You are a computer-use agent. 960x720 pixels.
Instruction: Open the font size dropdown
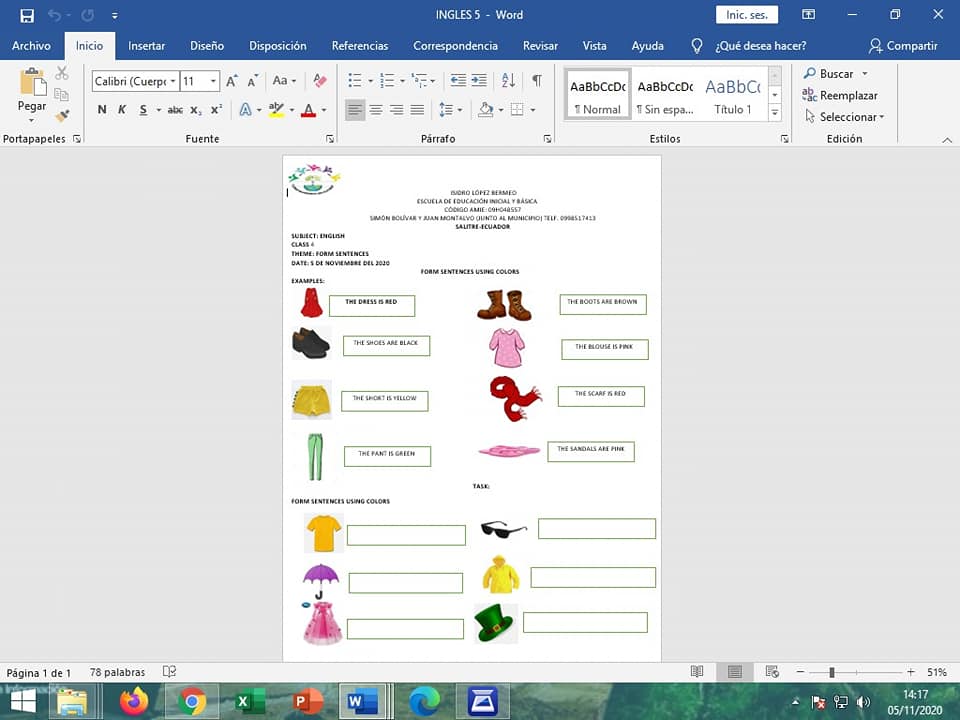(x=213, y=81)
